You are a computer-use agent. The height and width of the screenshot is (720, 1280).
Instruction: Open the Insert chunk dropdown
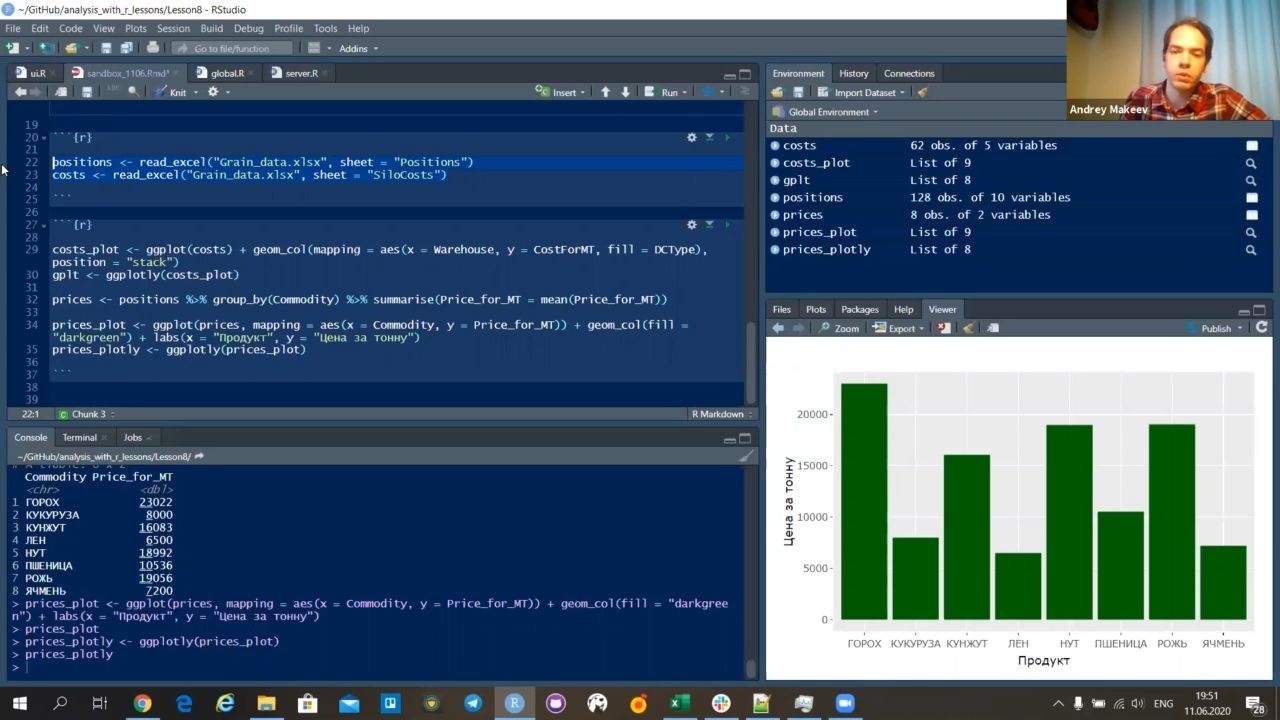tap(584, 92)
